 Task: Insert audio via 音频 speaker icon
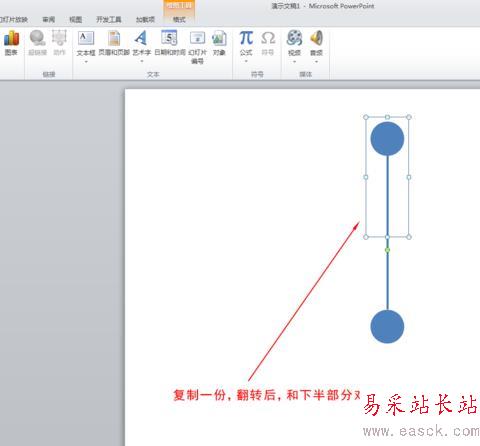pos(316,38)
